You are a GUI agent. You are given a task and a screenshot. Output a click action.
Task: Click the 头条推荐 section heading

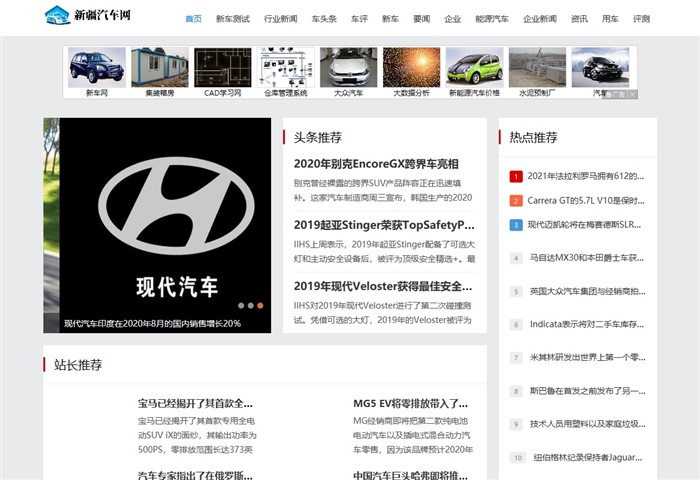317,138
